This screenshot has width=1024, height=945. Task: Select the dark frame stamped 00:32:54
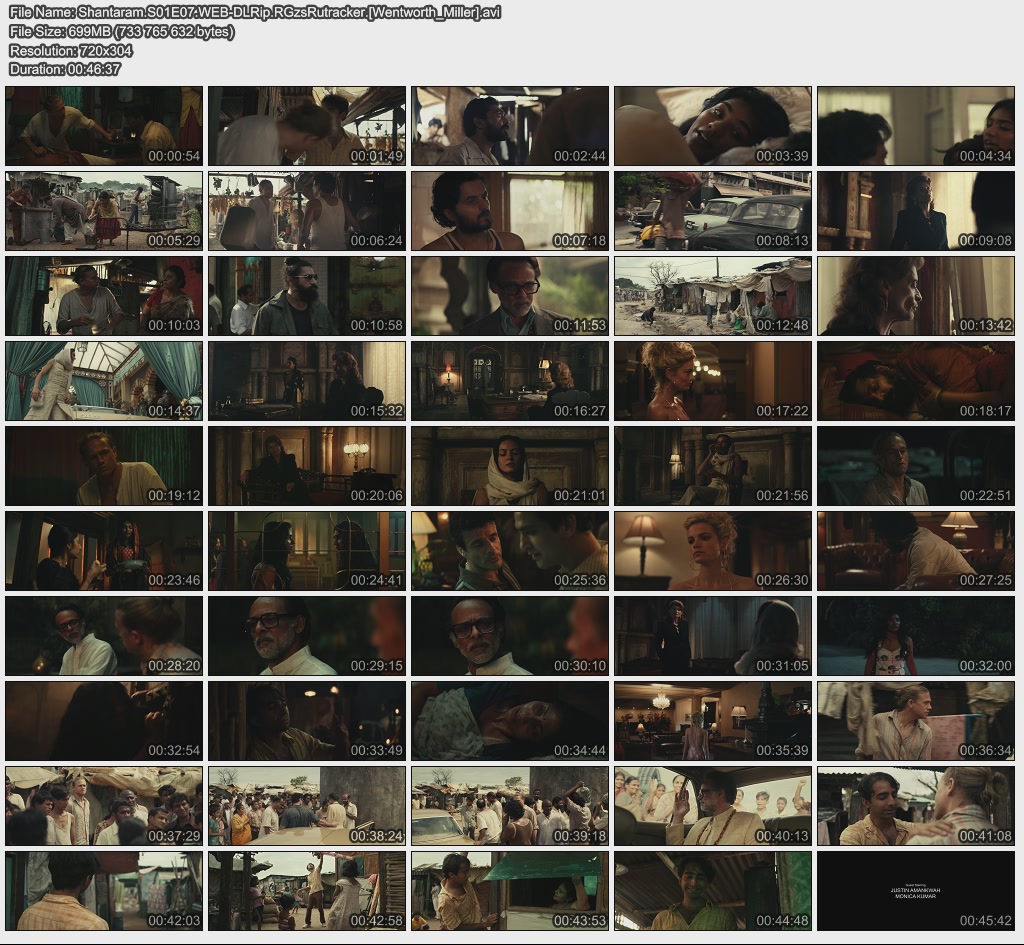[x=104, y=721]
